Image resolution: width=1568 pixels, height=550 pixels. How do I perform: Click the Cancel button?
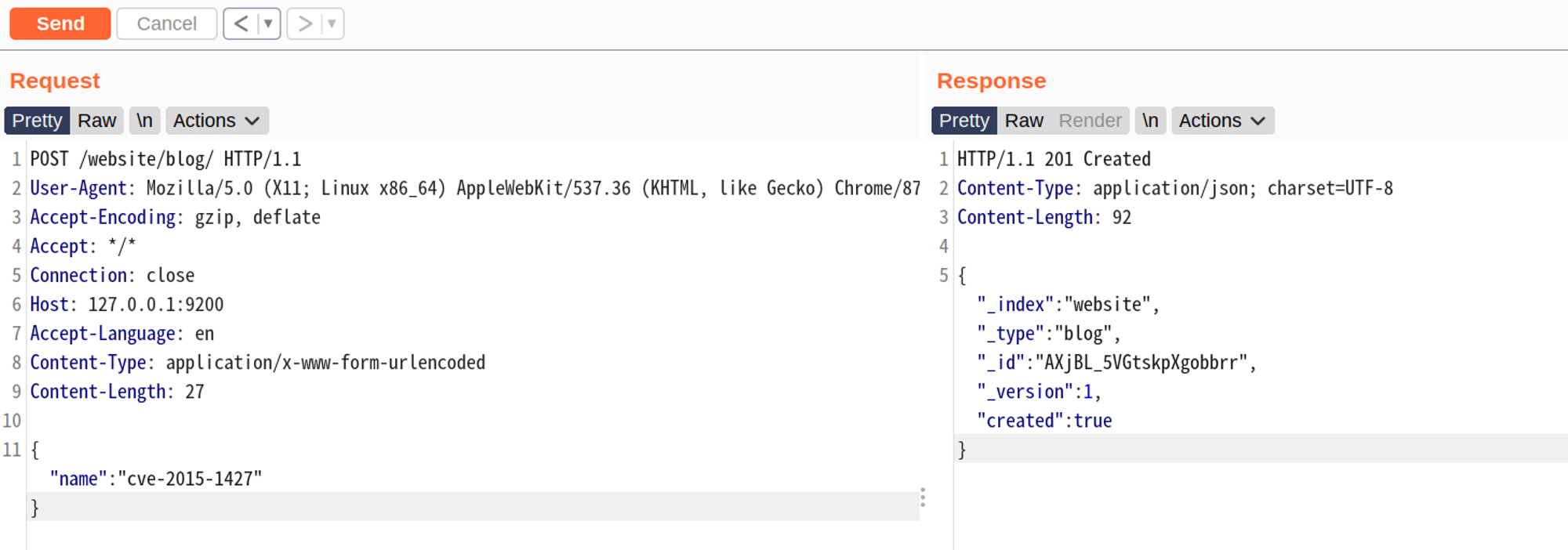click(166, 24)
